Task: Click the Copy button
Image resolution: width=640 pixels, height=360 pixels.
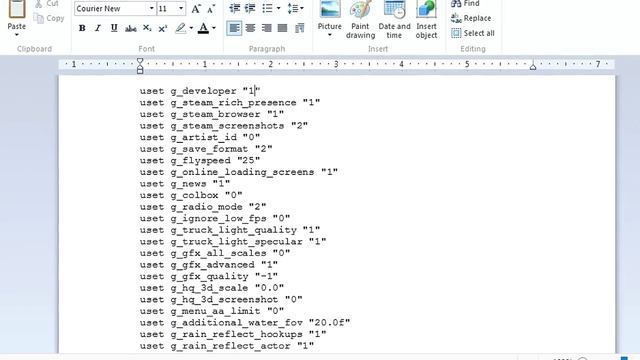Action: pos(49,18)
